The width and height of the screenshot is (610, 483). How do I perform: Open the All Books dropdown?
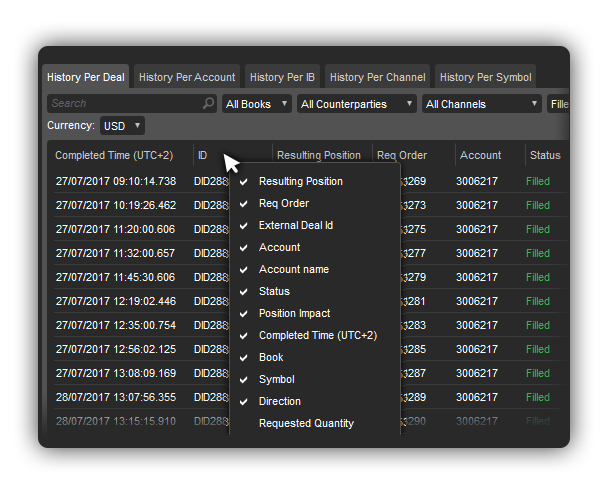click(x=257, y=104)
